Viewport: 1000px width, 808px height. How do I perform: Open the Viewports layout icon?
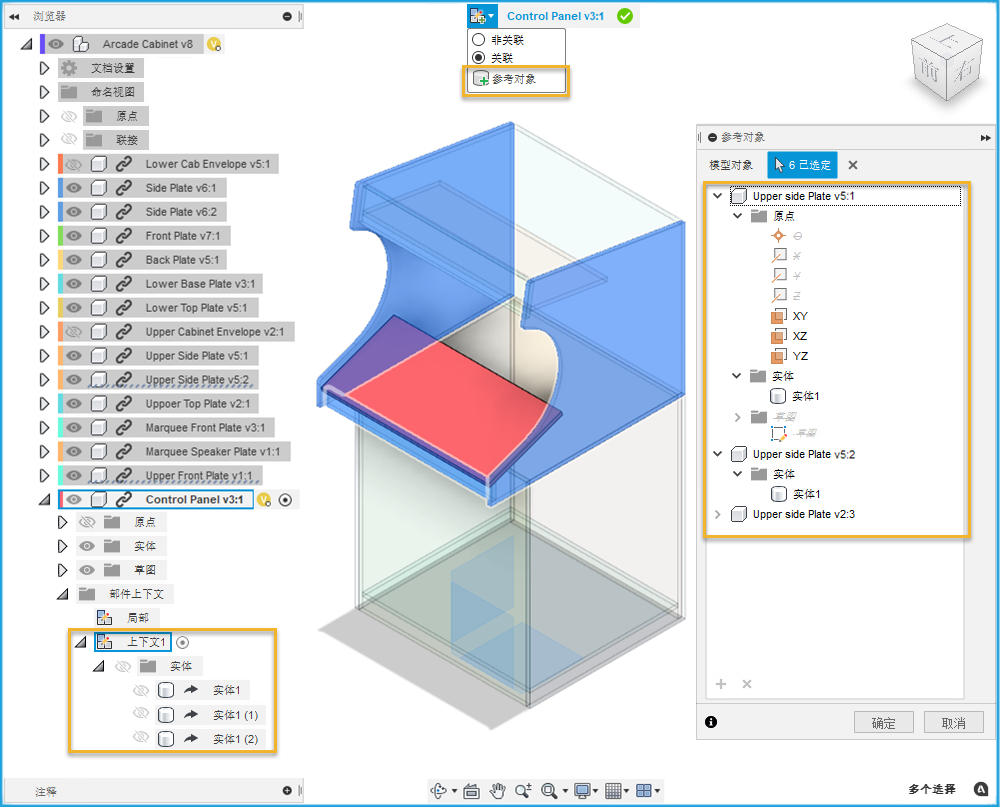644,791
